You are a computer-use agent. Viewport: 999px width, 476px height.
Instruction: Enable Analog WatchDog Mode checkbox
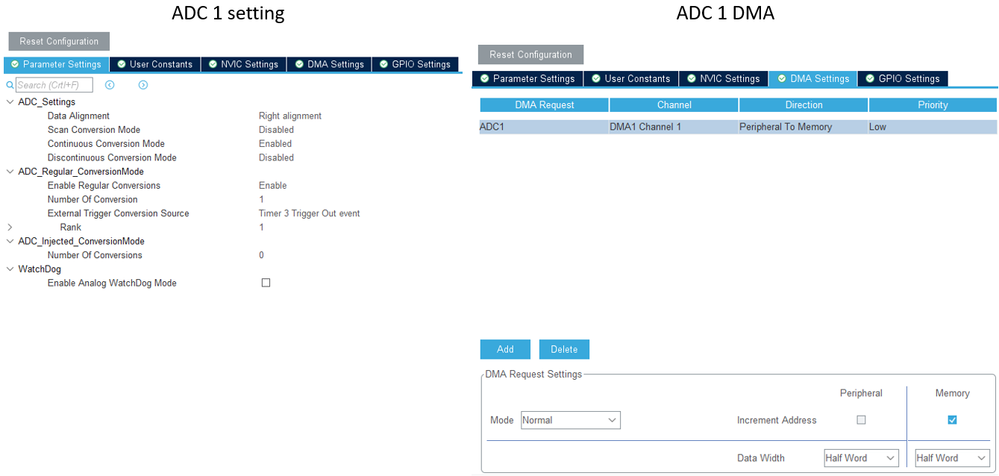[266, 283]
